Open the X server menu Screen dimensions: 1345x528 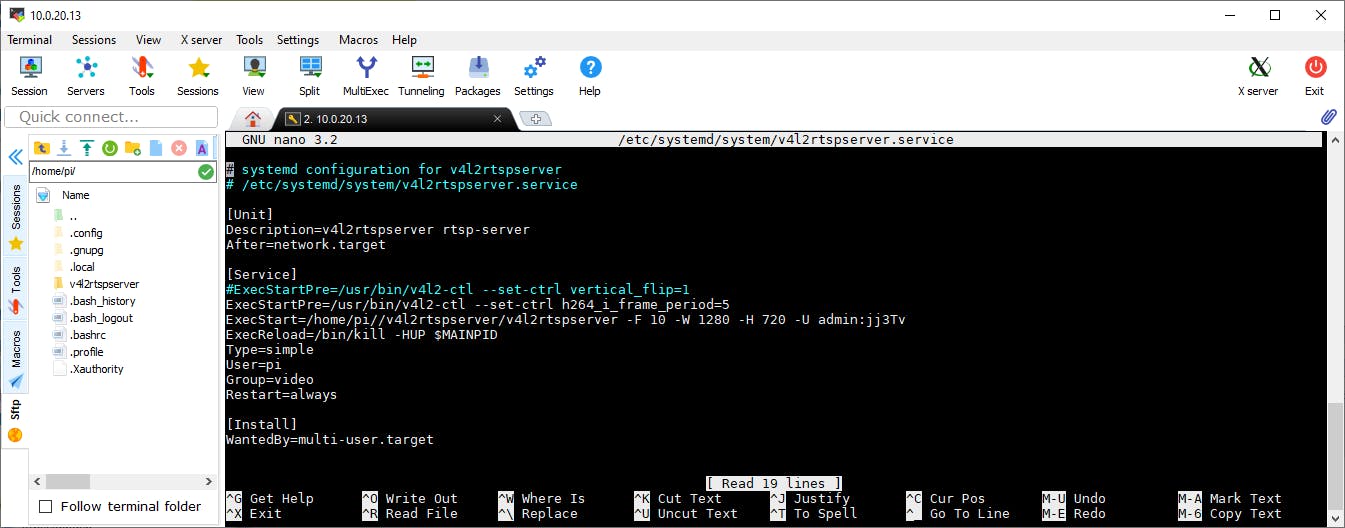pyautogui.click(x=201, y=40)
